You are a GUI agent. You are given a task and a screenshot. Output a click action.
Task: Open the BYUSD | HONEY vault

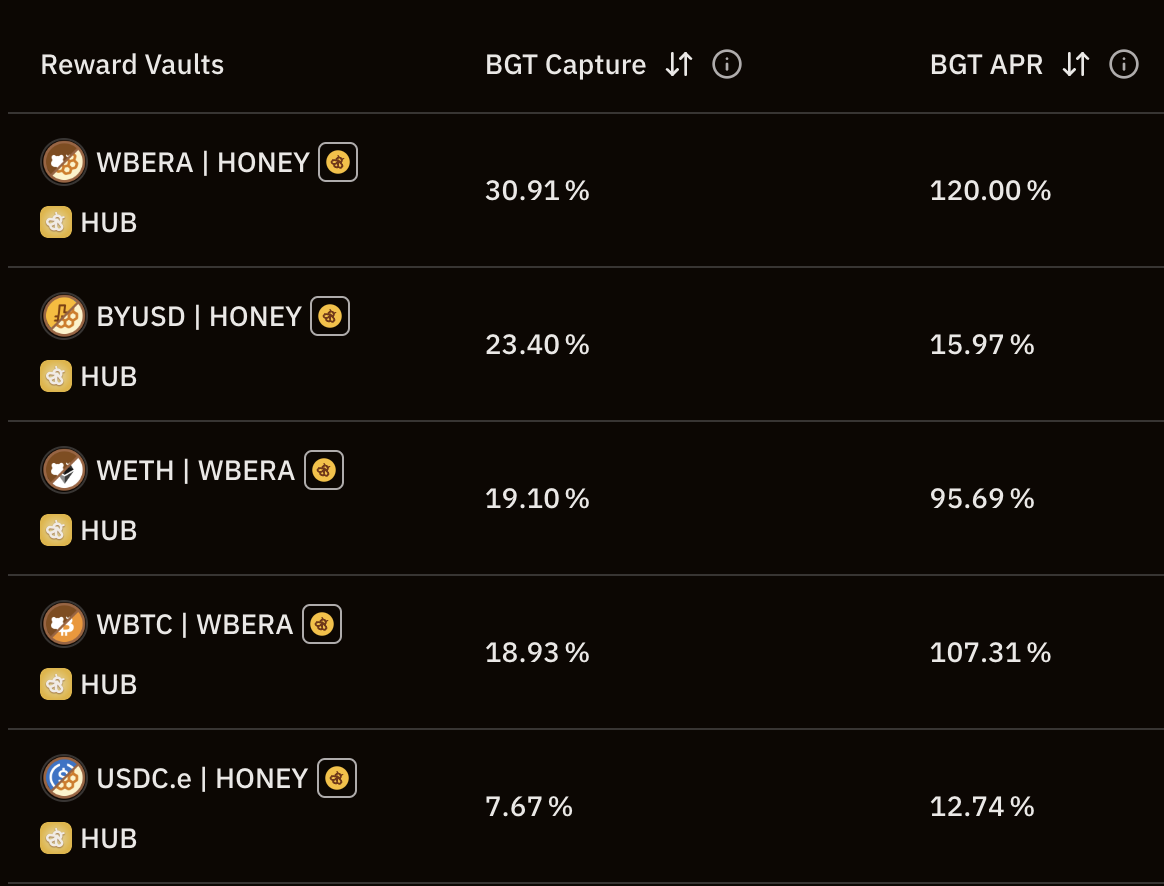tap(199, 317)
